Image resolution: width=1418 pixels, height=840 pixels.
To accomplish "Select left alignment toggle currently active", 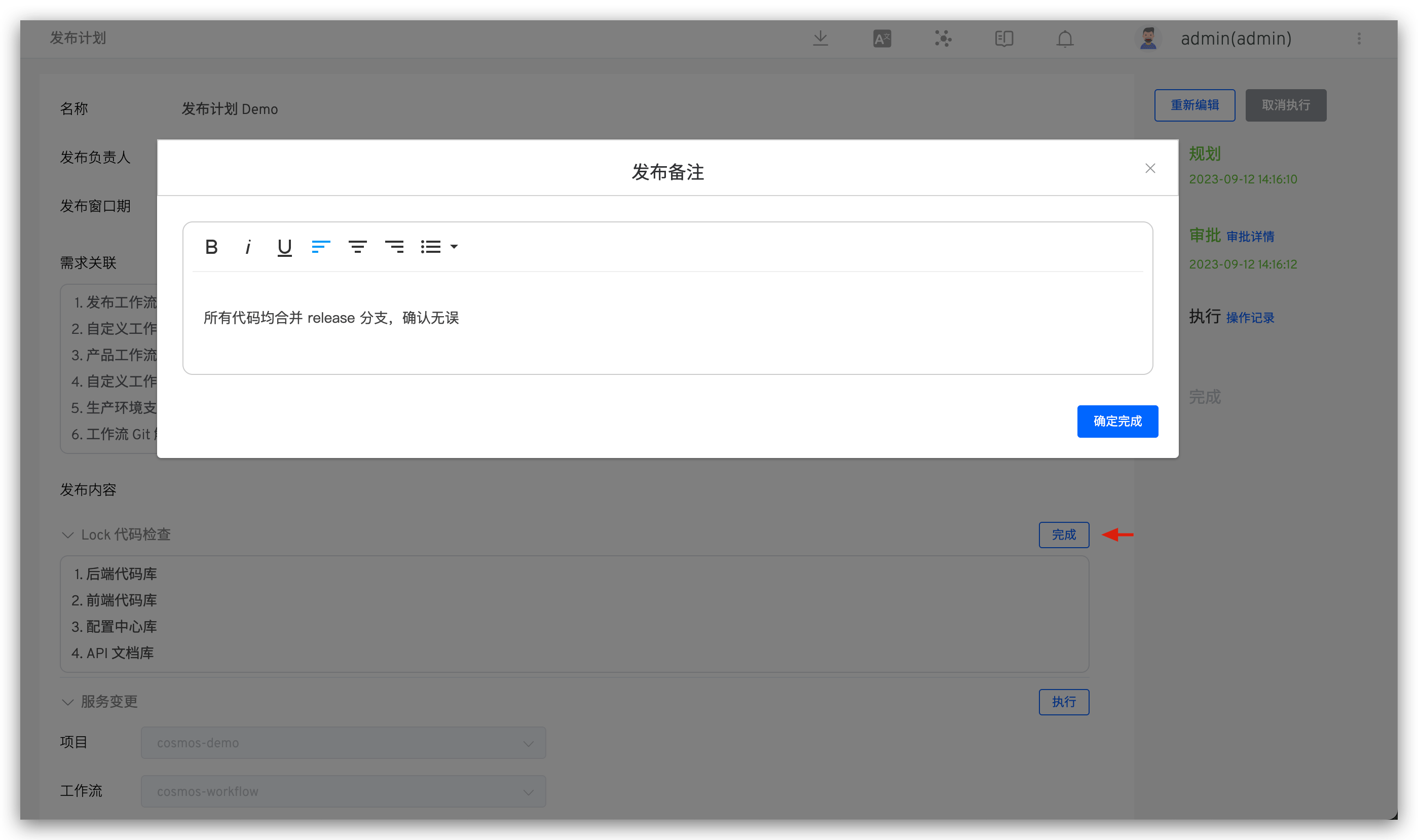I will point(321,246).
